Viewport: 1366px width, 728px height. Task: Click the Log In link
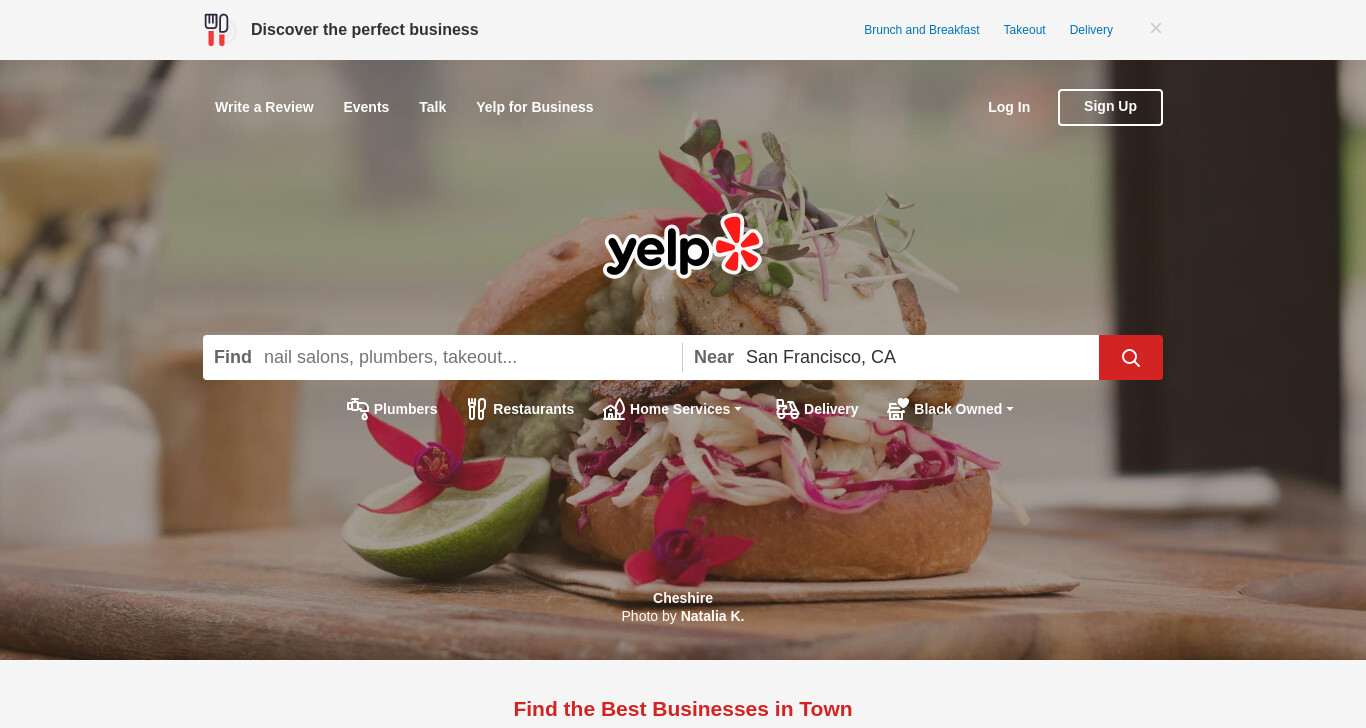click(1009, 107)
